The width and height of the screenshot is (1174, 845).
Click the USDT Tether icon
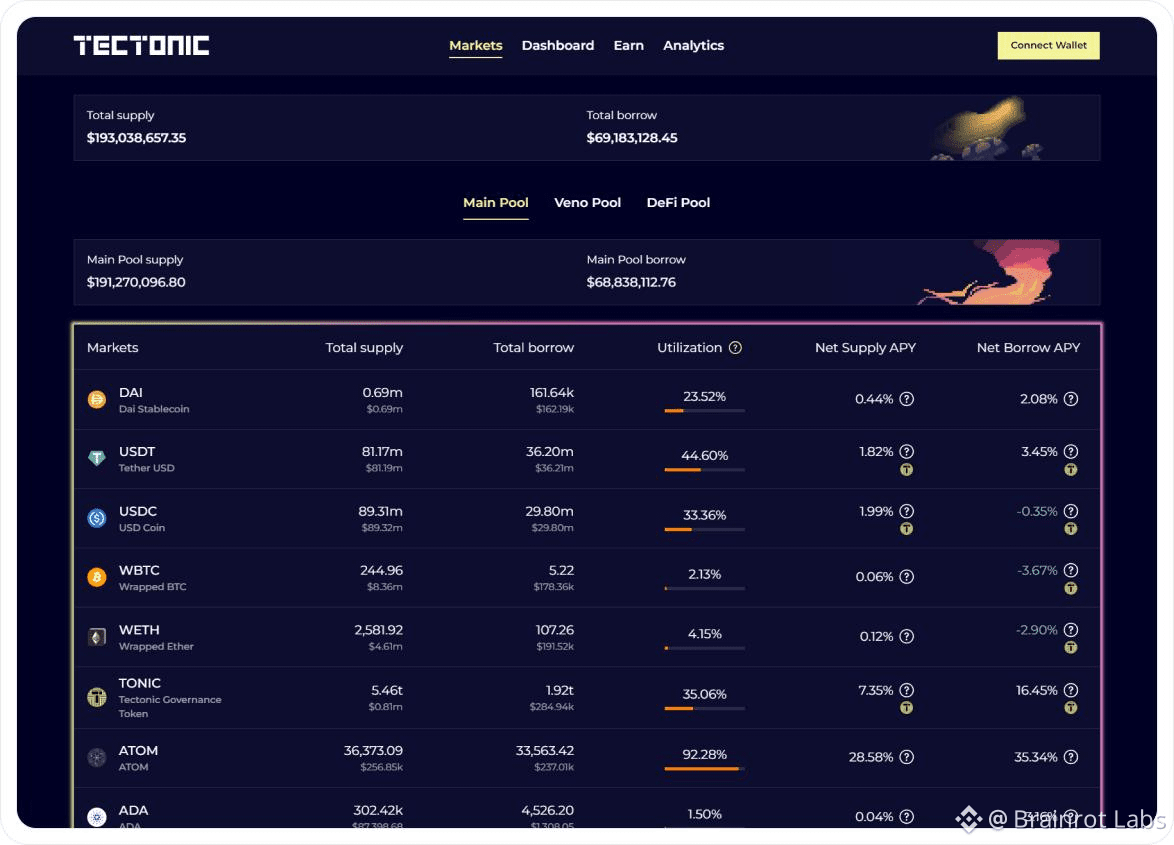[x=97, y=459]
